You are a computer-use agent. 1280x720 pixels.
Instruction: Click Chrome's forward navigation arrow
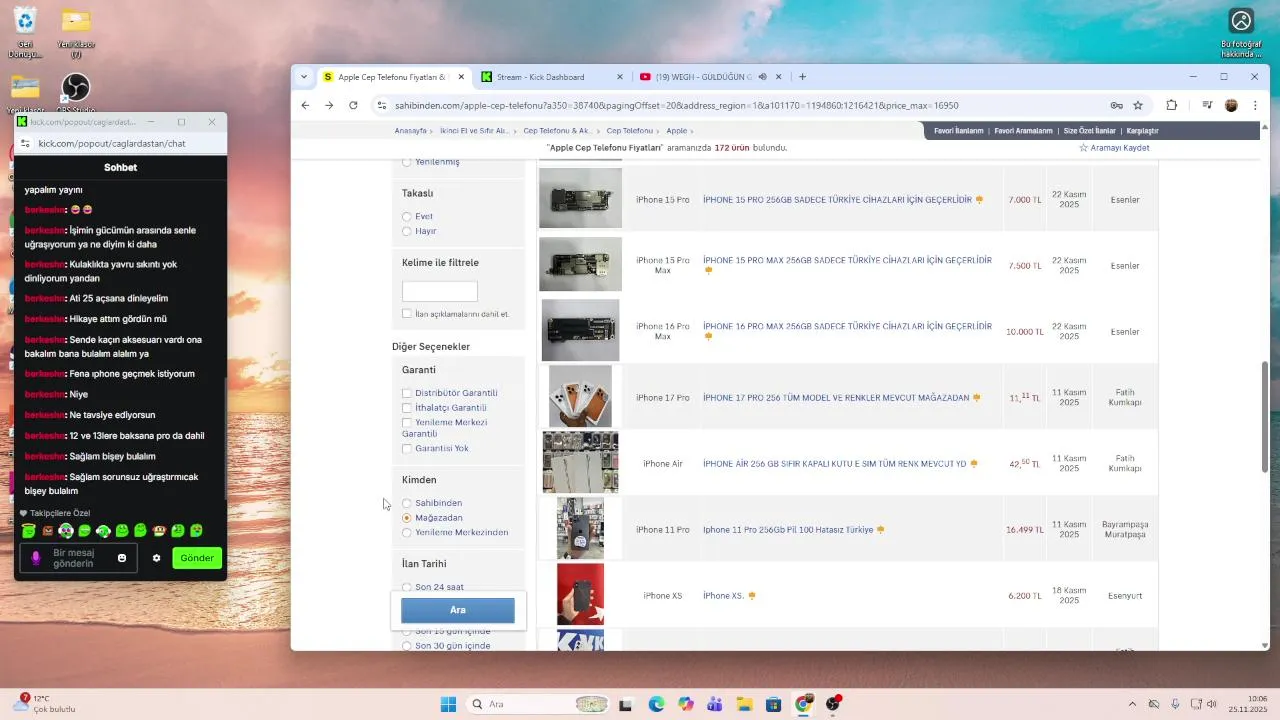click(329, 105)
